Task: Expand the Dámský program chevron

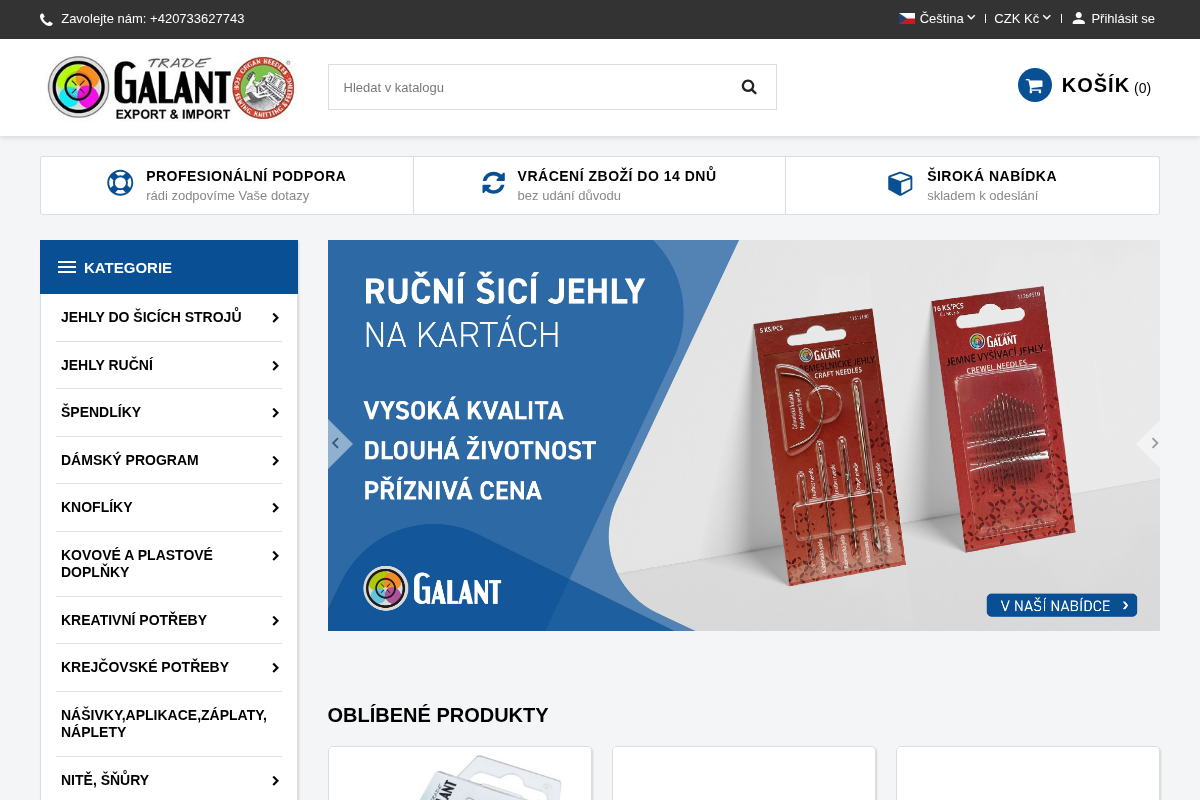Action: point(275,461)
